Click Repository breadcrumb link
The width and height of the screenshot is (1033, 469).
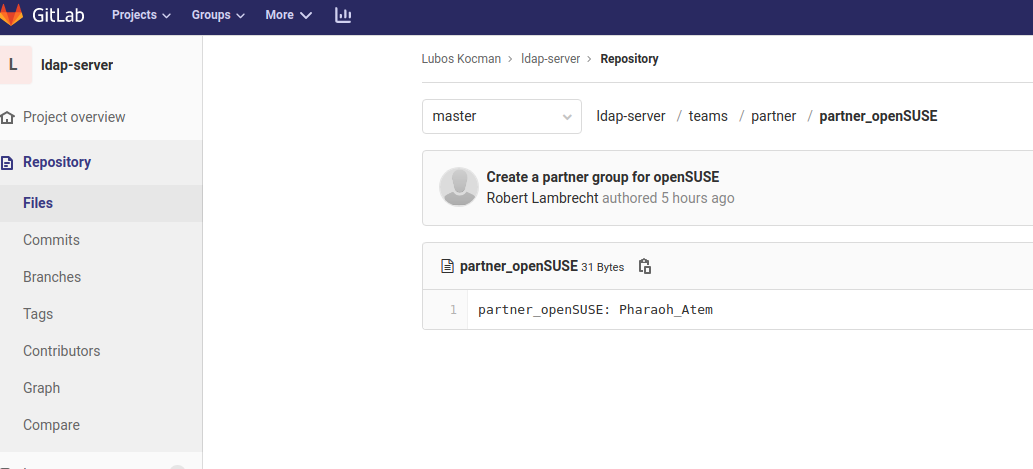[629, 59]
